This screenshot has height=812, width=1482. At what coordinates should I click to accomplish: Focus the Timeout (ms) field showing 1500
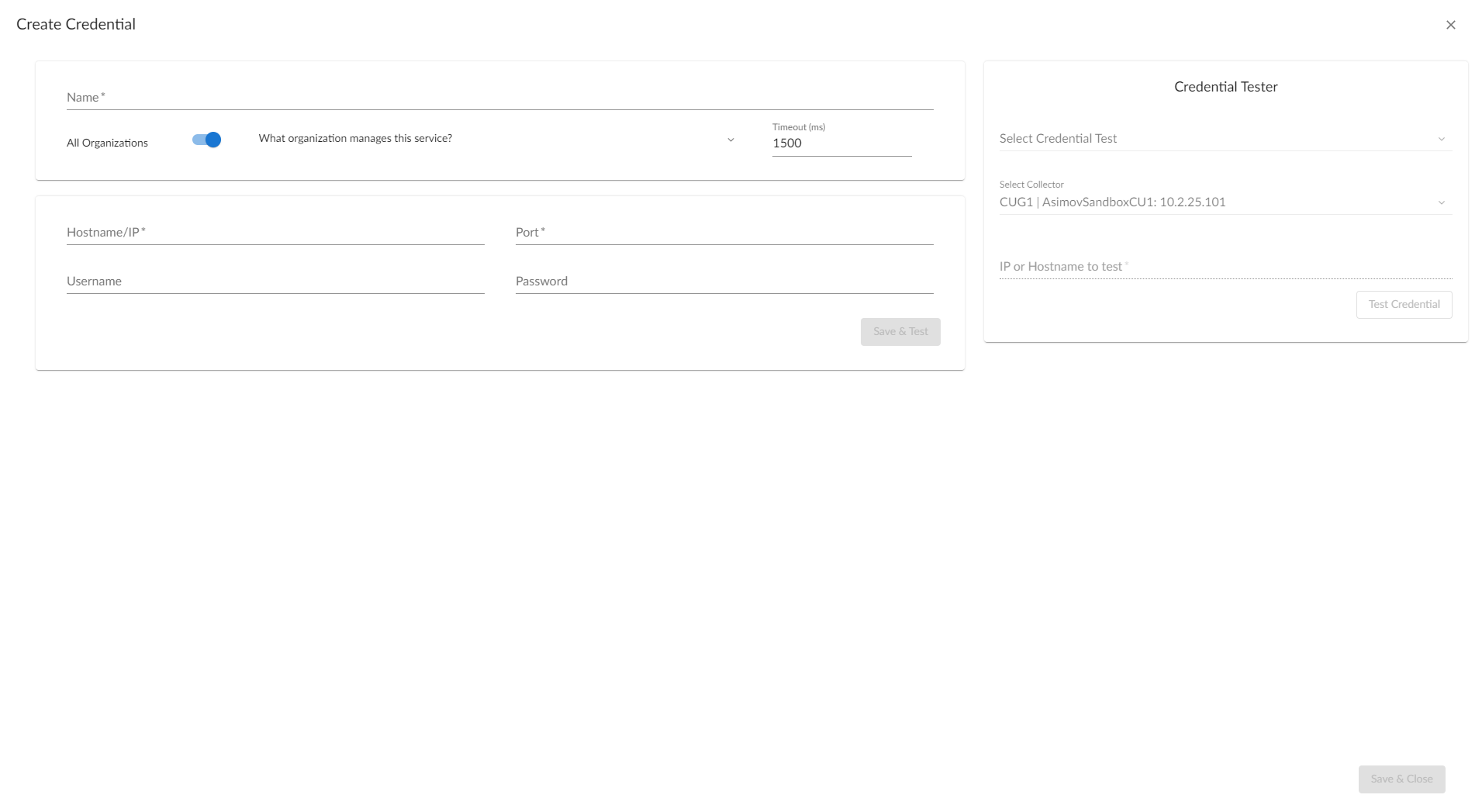[841, 143]
